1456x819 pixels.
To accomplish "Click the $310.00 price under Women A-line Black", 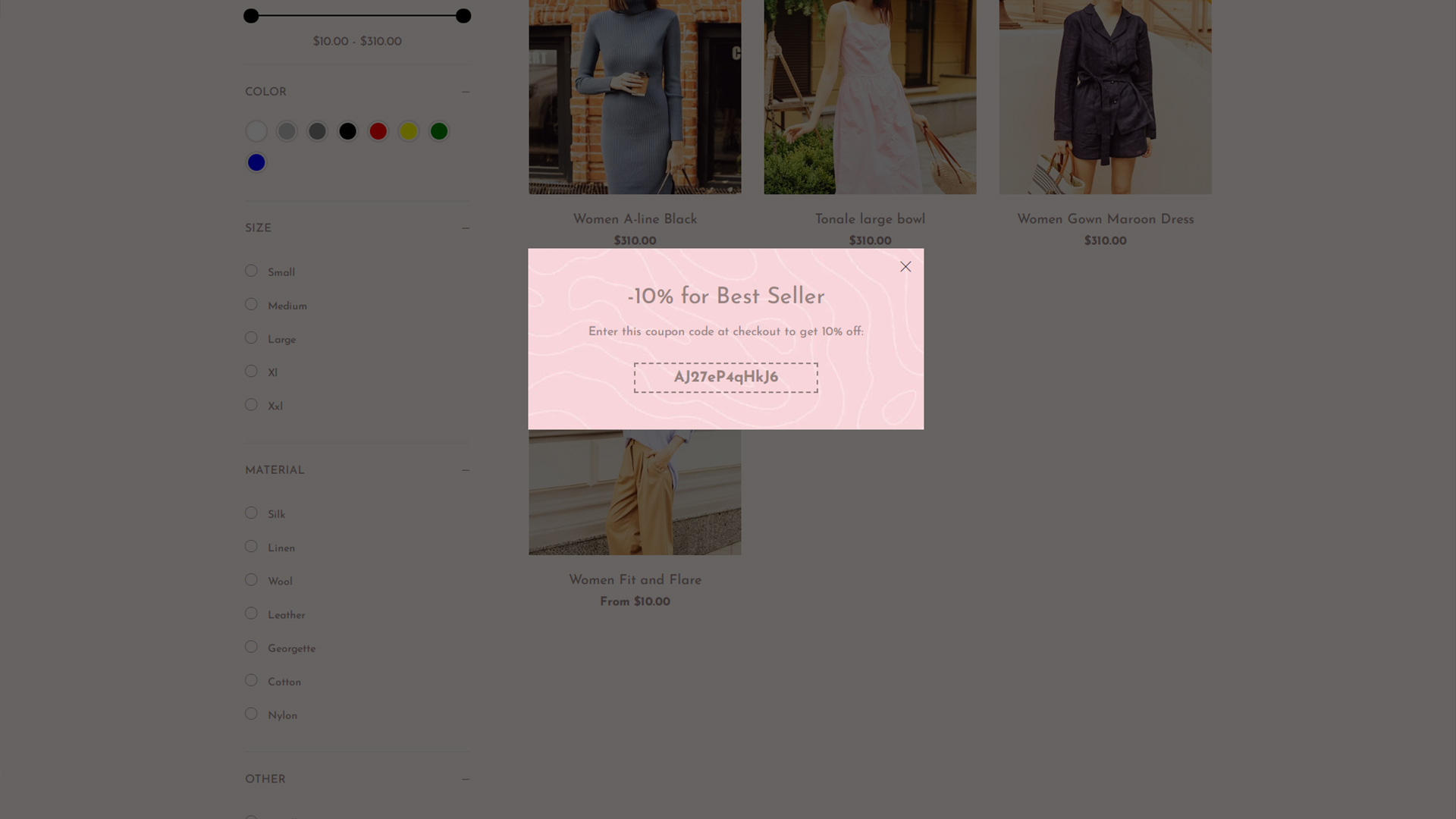I will (x=635, y=241).
